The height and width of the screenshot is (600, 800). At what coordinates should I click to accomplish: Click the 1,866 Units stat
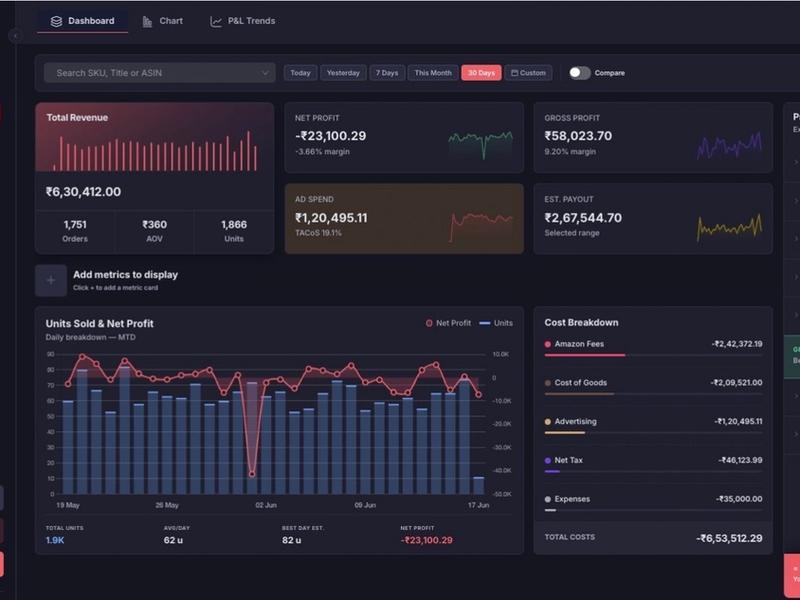click(x=234, y=231)
